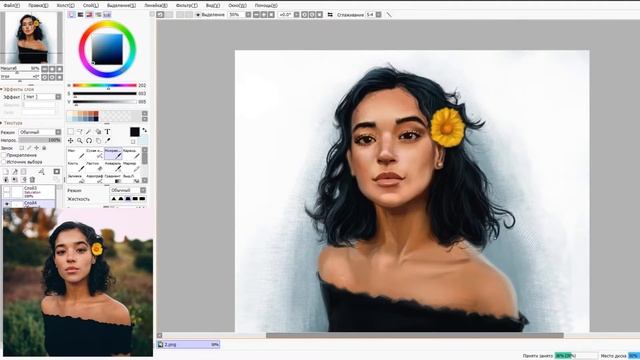Viewport: 640px width, 360px height.
Task: Select the highlighted brush in tool tray
Action: (x=113, y=154)
